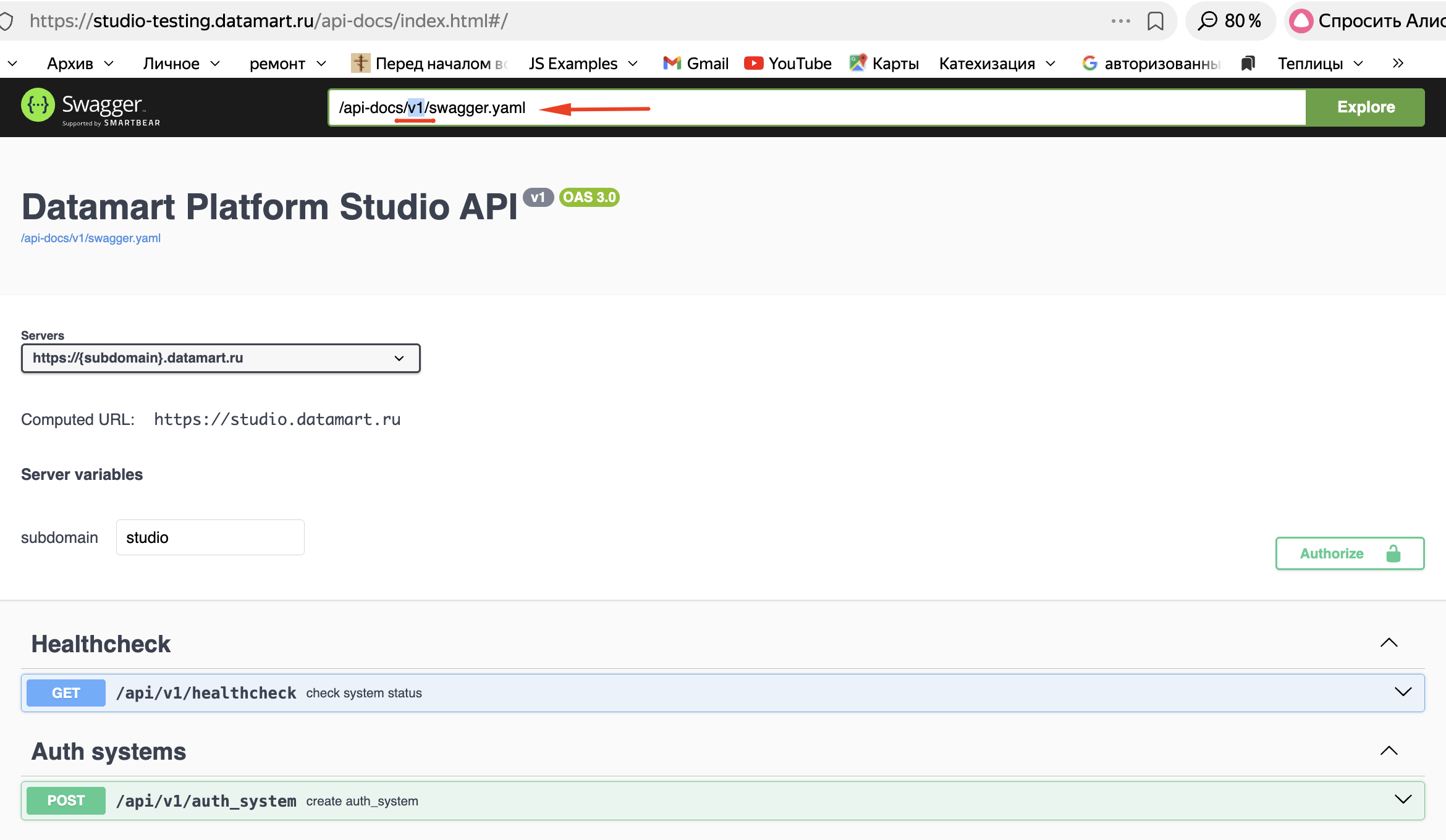Open the YouTube bookmark

[788, 64]
